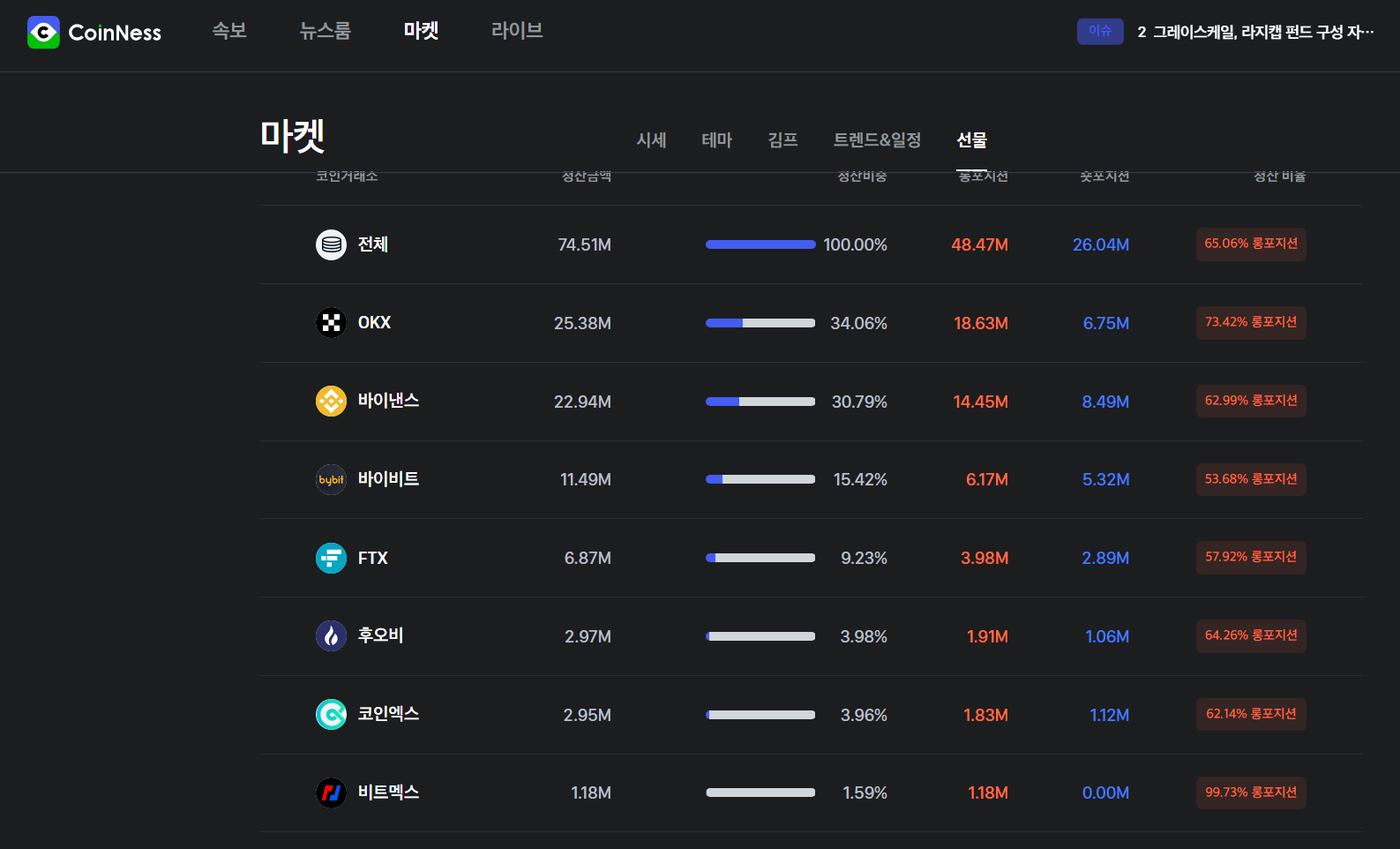Click the OKX exchange name
Screen dimensions: 1400x849
374,323
